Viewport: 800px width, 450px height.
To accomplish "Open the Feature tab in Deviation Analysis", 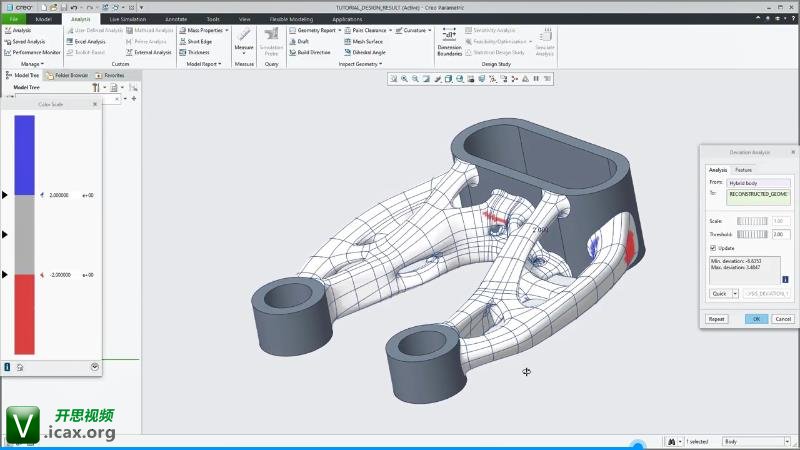I will pos(744,170).
